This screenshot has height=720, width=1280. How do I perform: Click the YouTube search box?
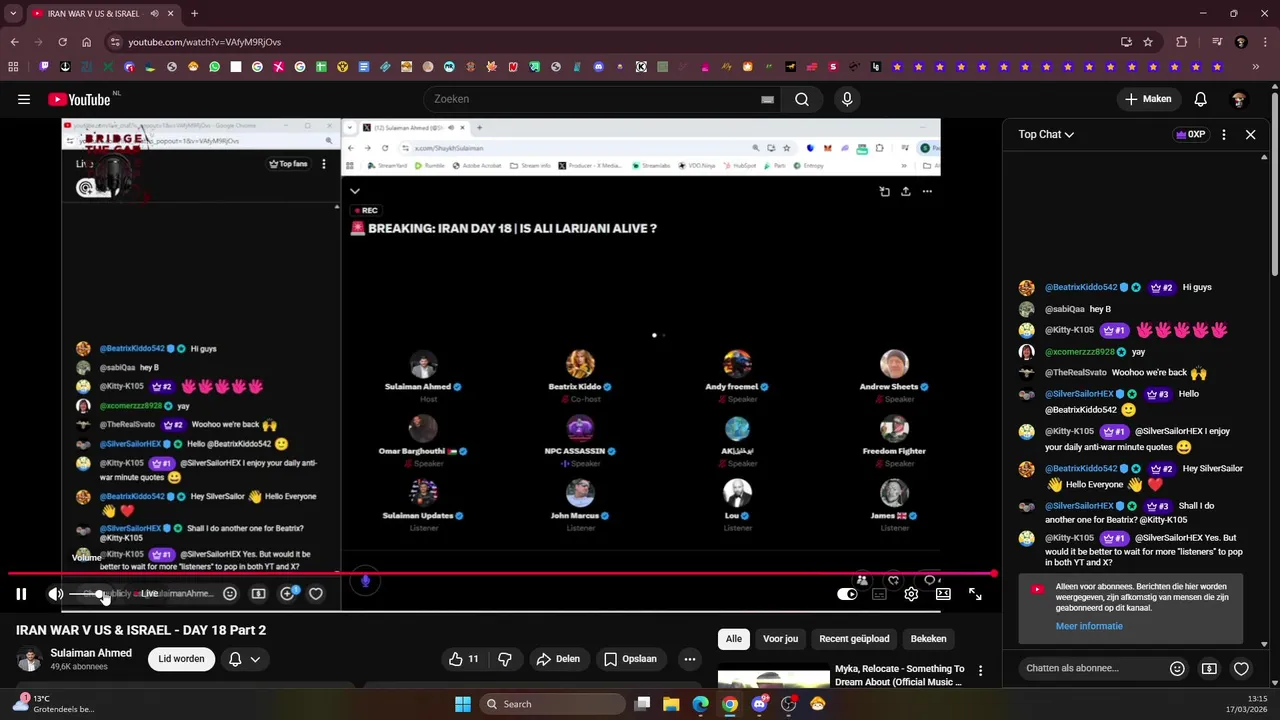596,99
